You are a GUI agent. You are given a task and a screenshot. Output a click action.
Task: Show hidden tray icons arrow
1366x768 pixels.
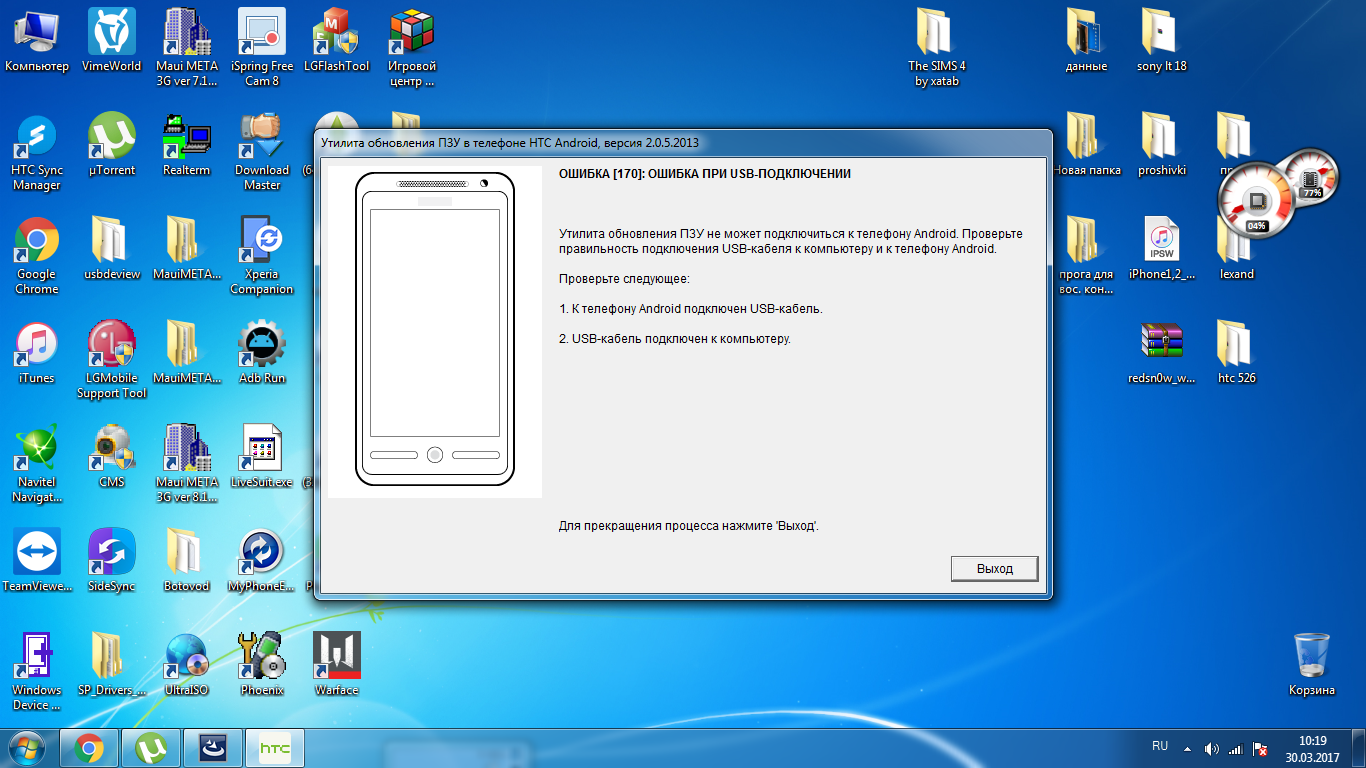click(1188, 748)
